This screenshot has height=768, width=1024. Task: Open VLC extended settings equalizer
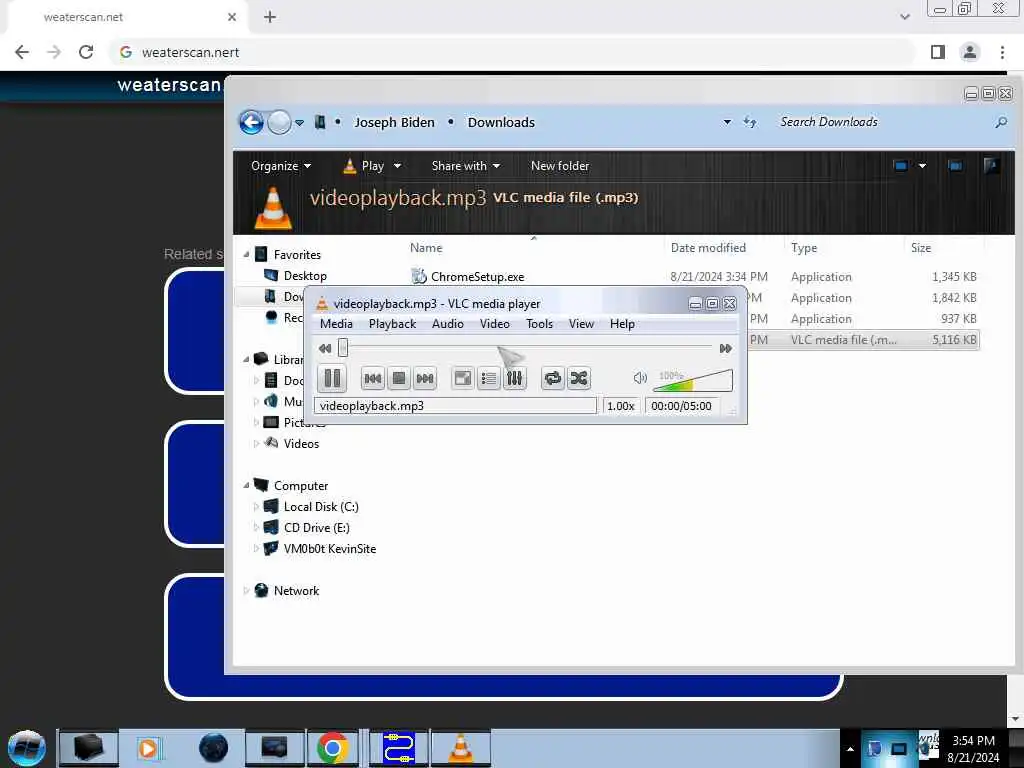click(x=515, y=378)
